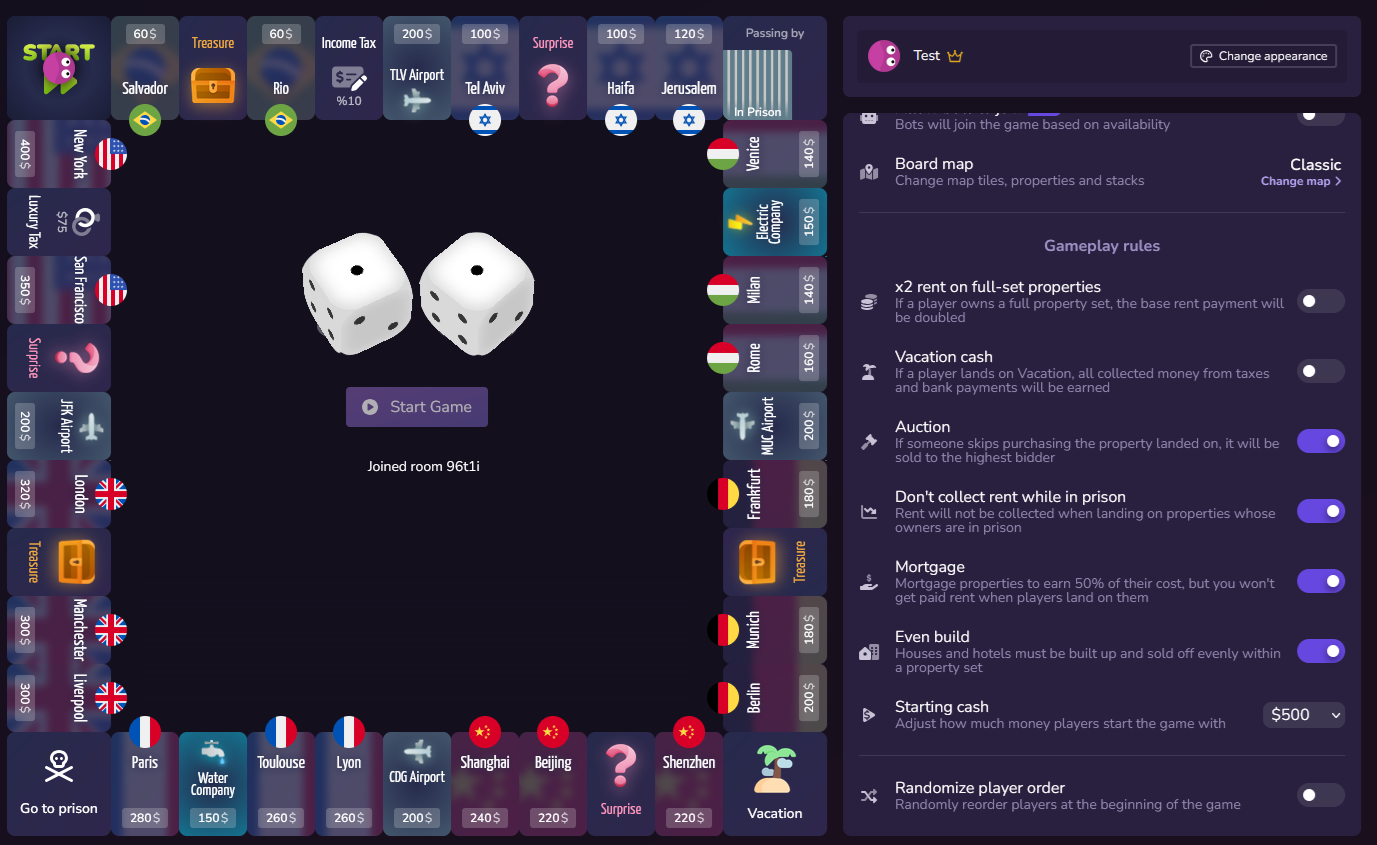
Task: Click the pink Surprise question mark near Haifa
Action: (x=553, y=84)
